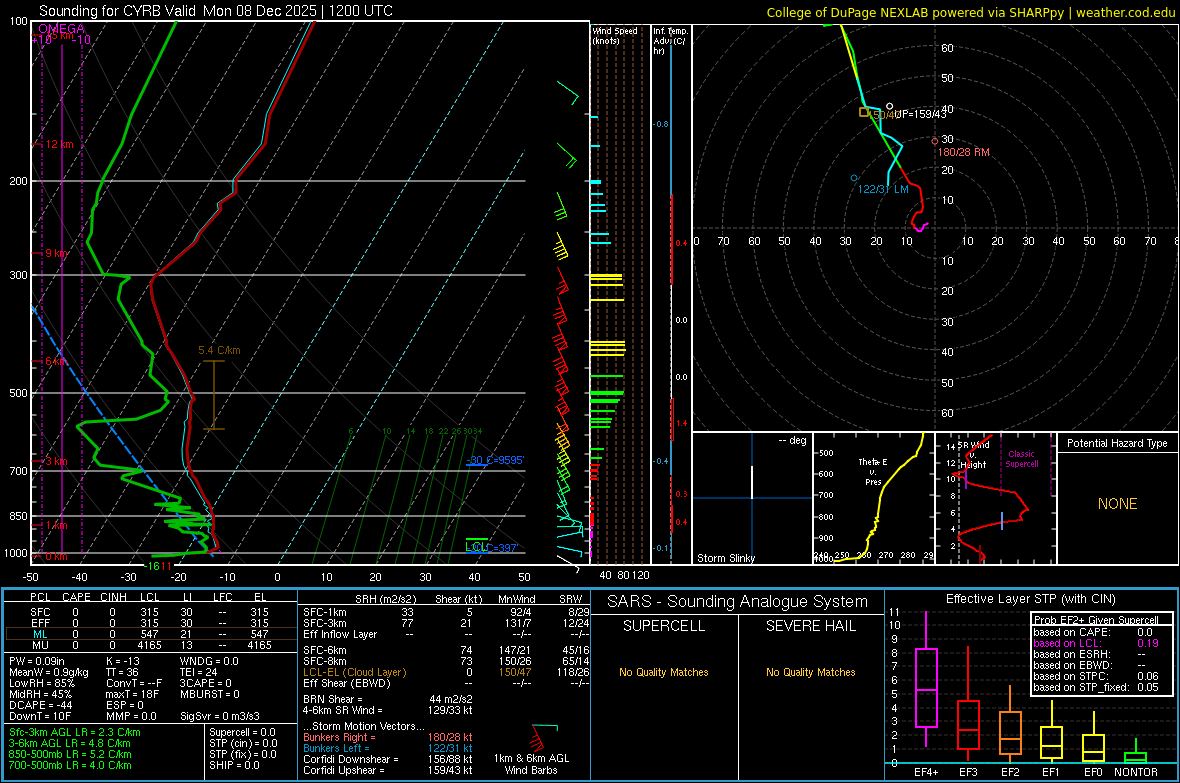Screen dimensions: 1180x783
Task: Click the Eff Shear (EBWD) row
Action: coord(446,684)
